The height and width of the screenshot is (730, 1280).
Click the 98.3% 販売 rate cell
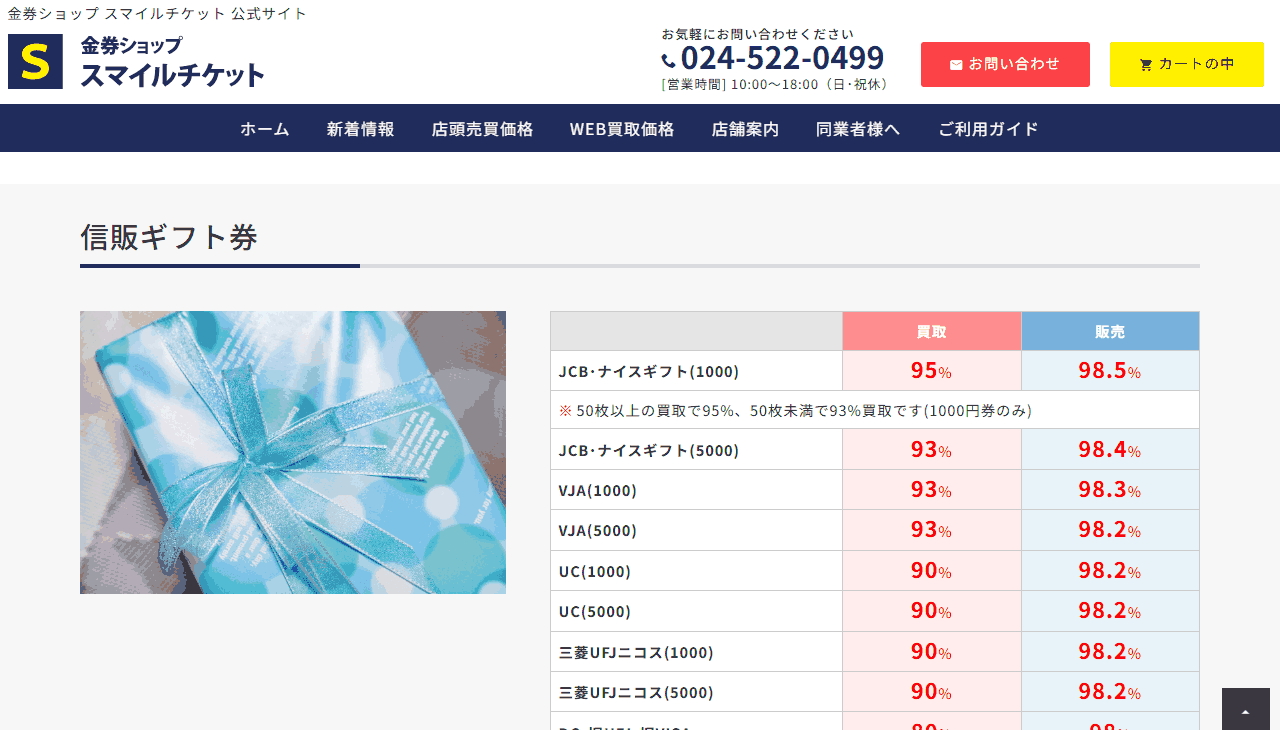pyautogui.click(x=1110, y=490)
